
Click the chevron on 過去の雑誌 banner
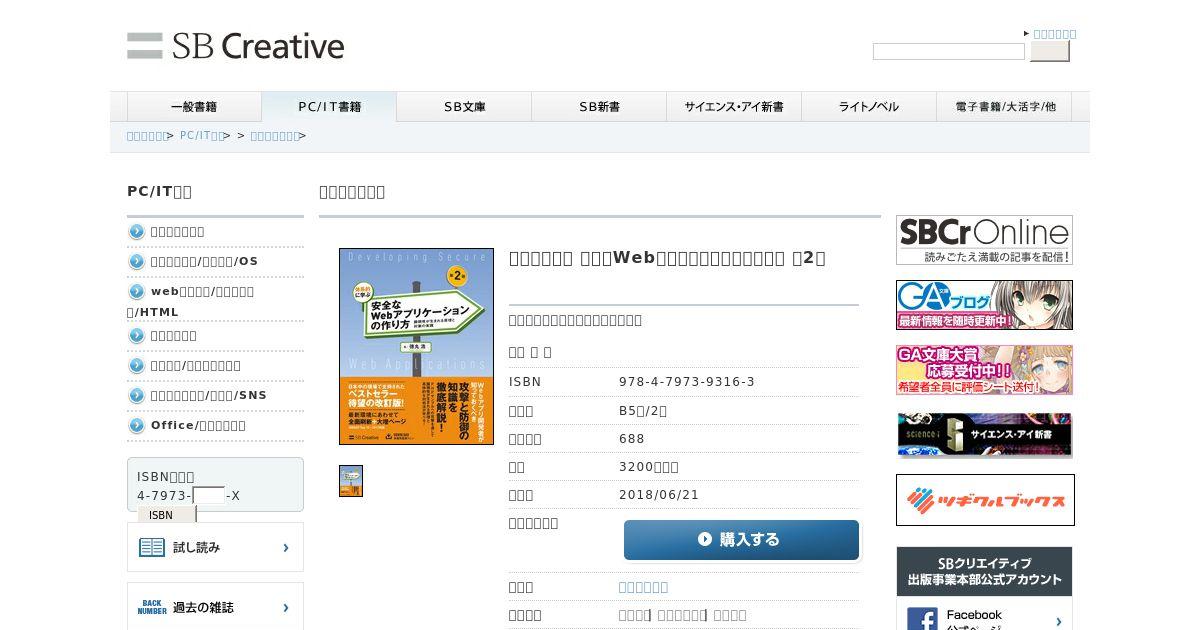pyautogui.click(x=286, y=607)
